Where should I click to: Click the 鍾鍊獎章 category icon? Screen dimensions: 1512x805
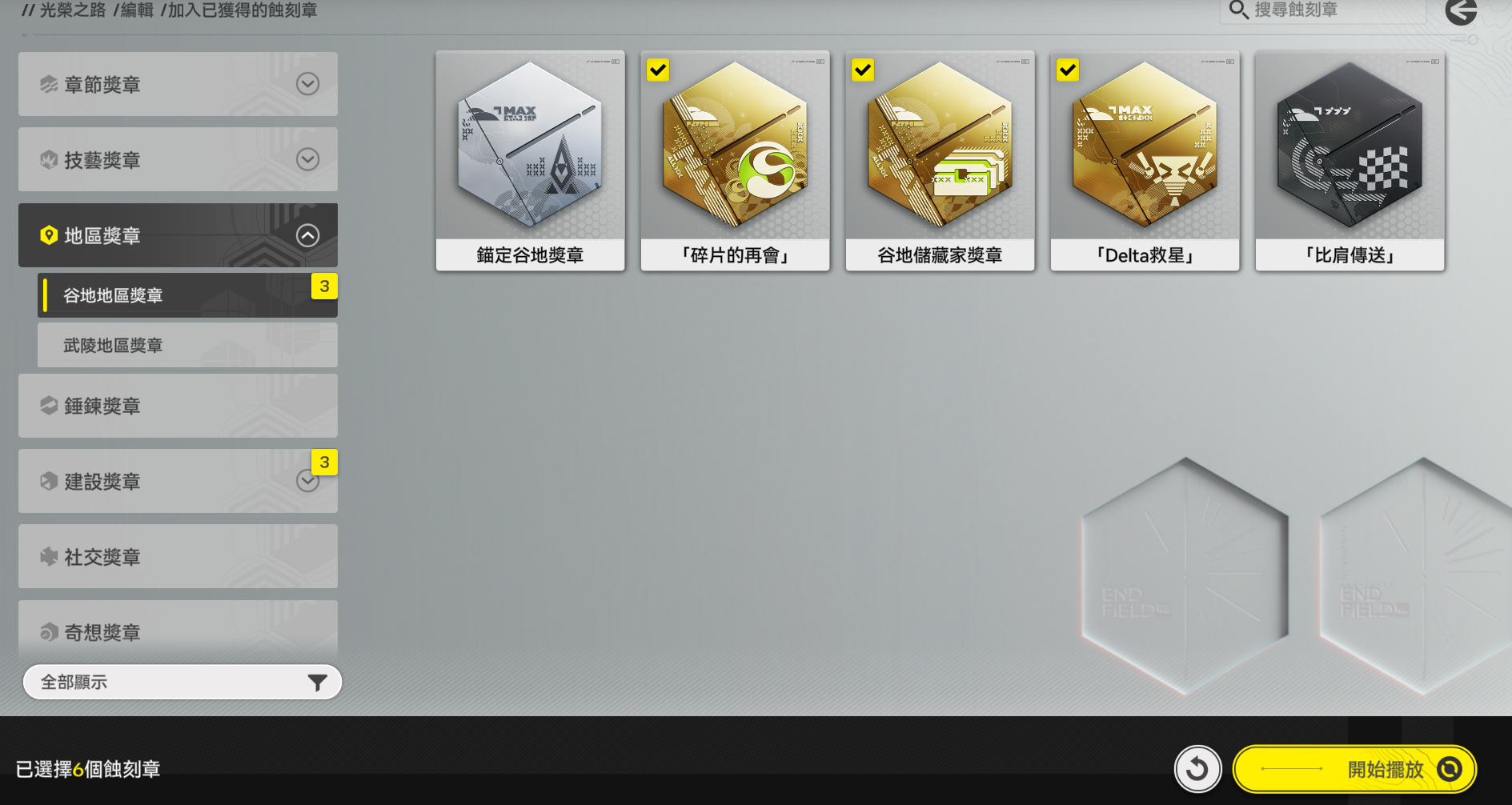49,406
